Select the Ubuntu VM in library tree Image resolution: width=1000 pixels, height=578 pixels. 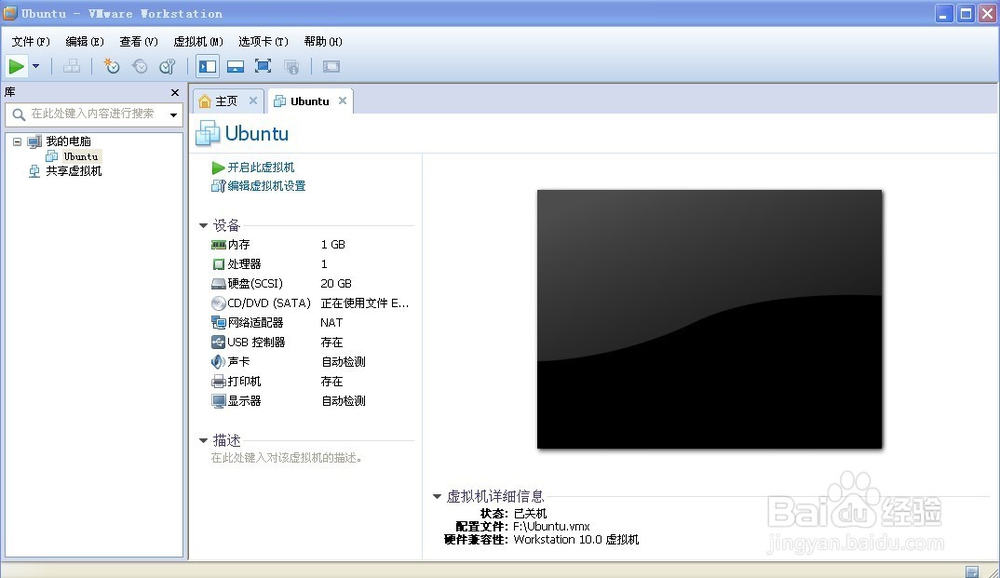pyautogui.click(x=81, y=156)
